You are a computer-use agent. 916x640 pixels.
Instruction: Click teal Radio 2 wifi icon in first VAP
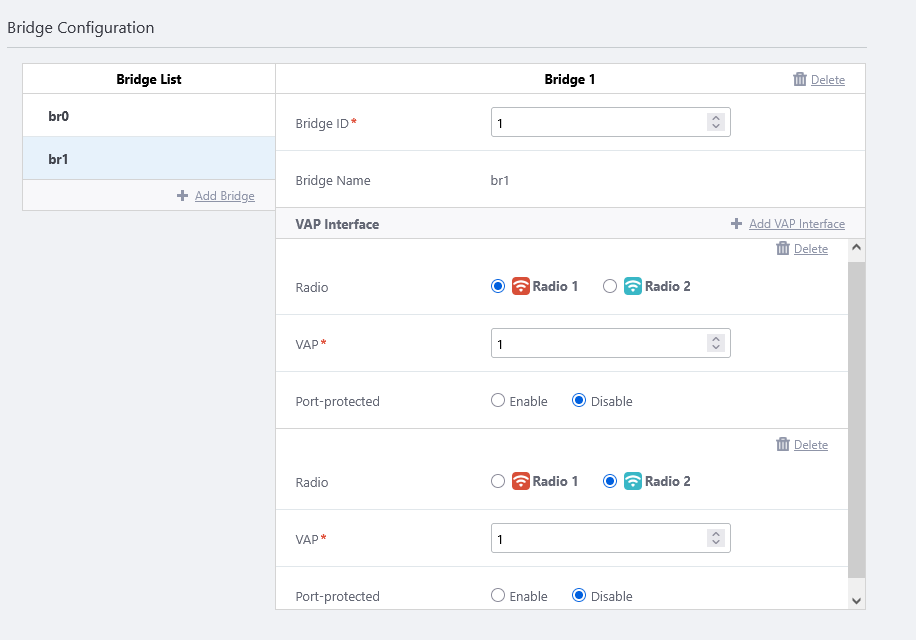[632, 286]
